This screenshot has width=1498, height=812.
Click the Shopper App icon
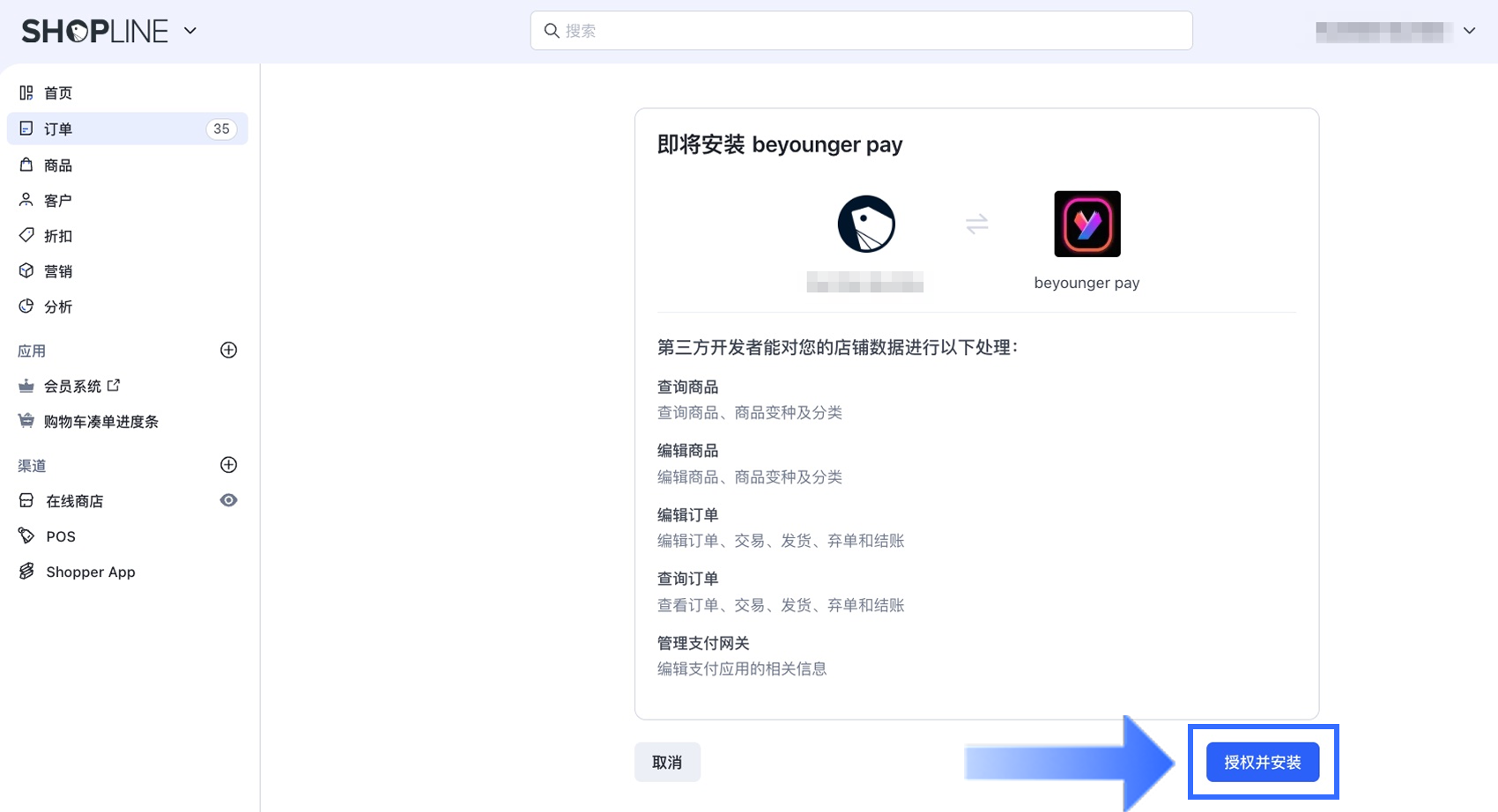click(x=26, y=572)
